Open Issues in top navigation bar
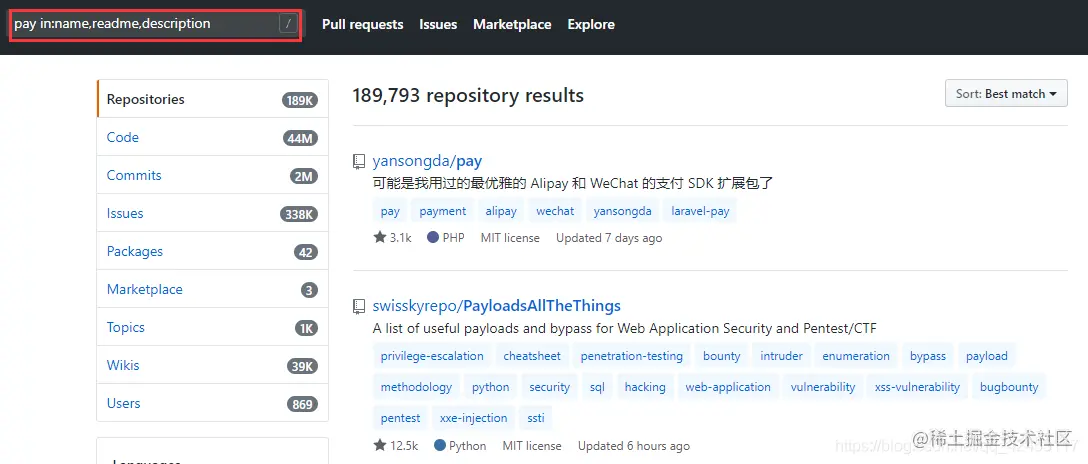The image size is (1088, 464). tap(438, 24)
